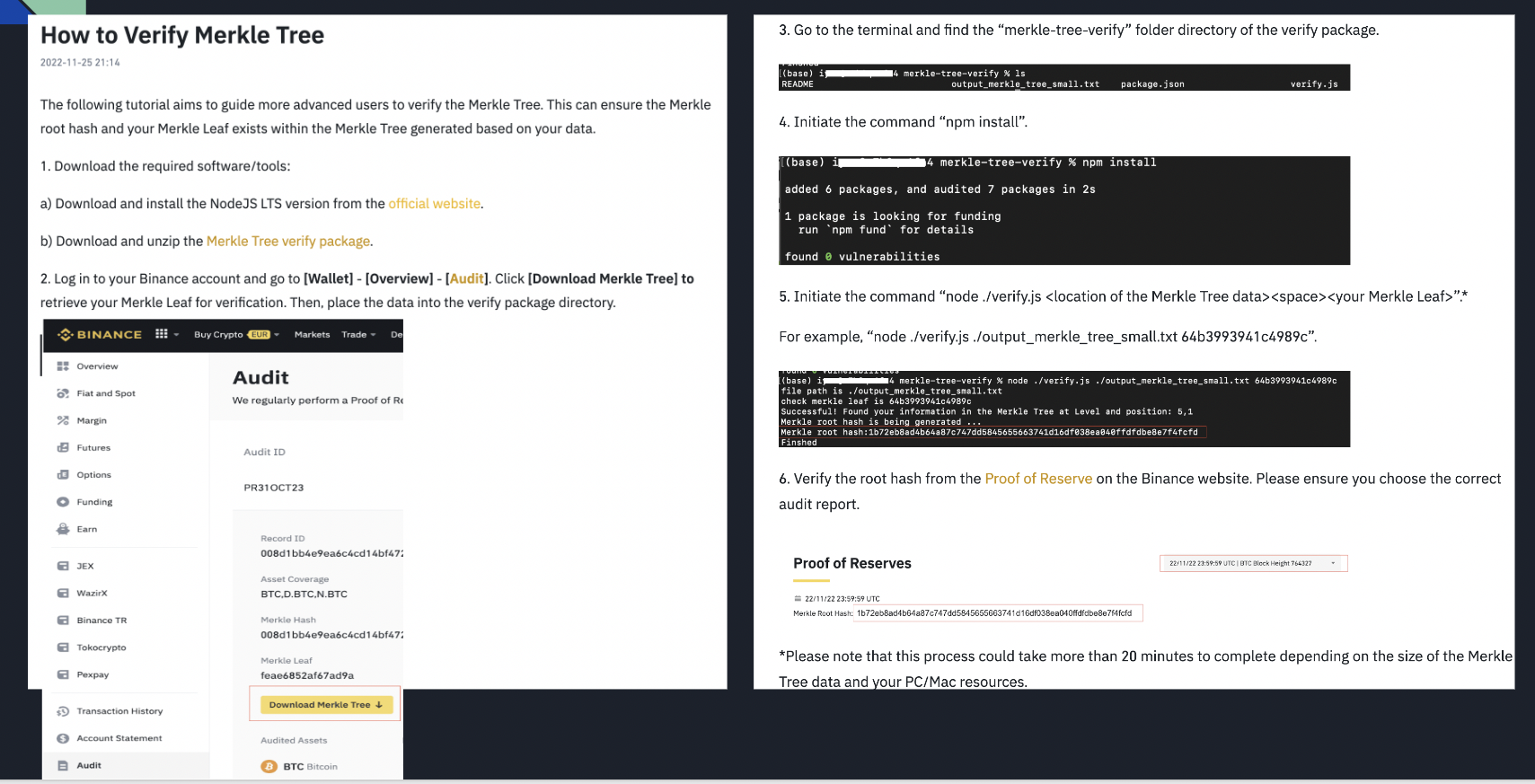Click the Merkle Hash label
This screenshot has width=1535, height=784.
[x=288, y=620]
